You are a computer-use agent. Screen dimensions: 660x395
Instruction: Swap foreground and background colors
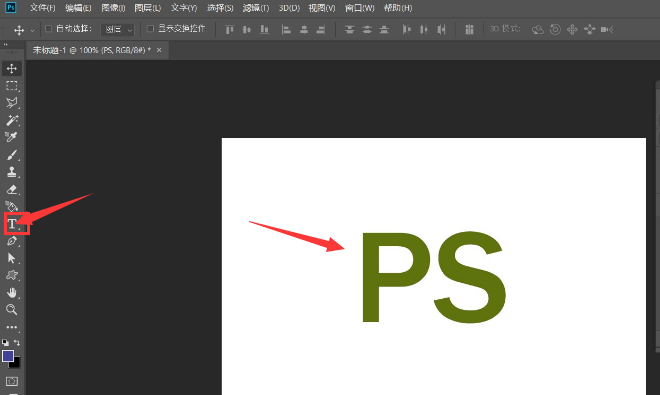click(x=17, y=342)
